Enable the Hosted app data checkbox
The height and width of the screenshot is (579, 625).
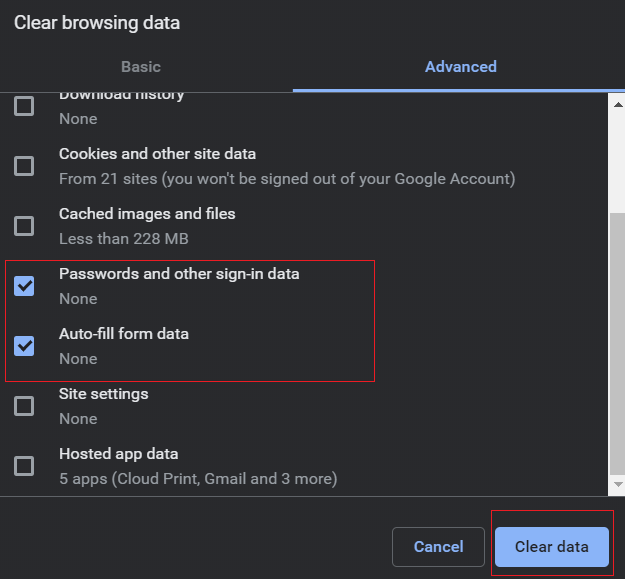click(24, 466)
